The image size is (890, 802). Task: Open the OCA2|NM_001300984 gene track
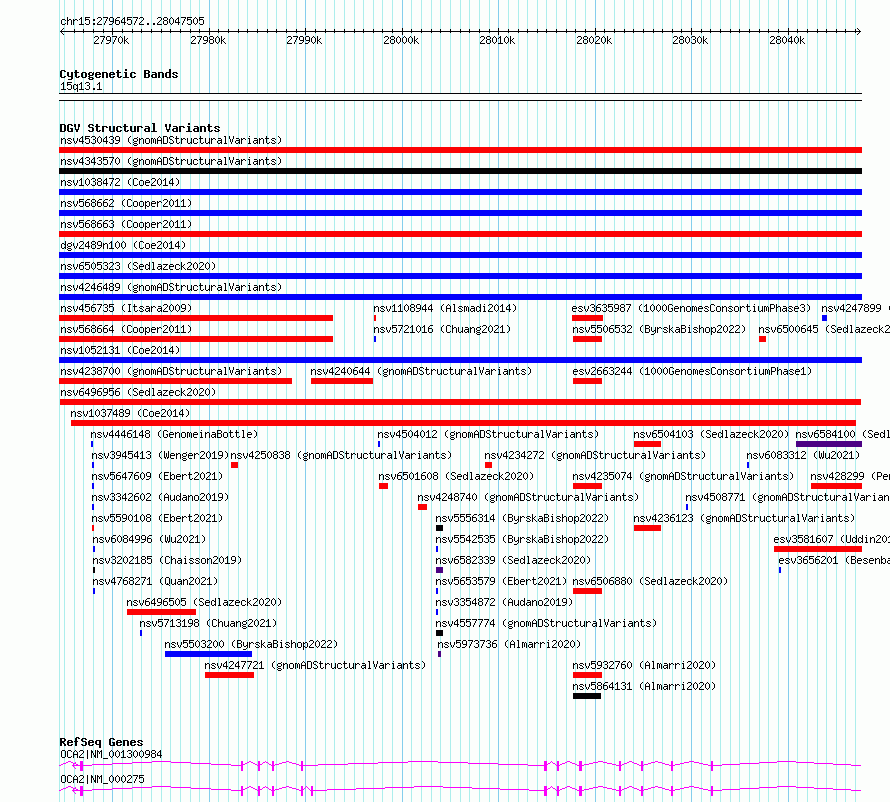(460, 766)
